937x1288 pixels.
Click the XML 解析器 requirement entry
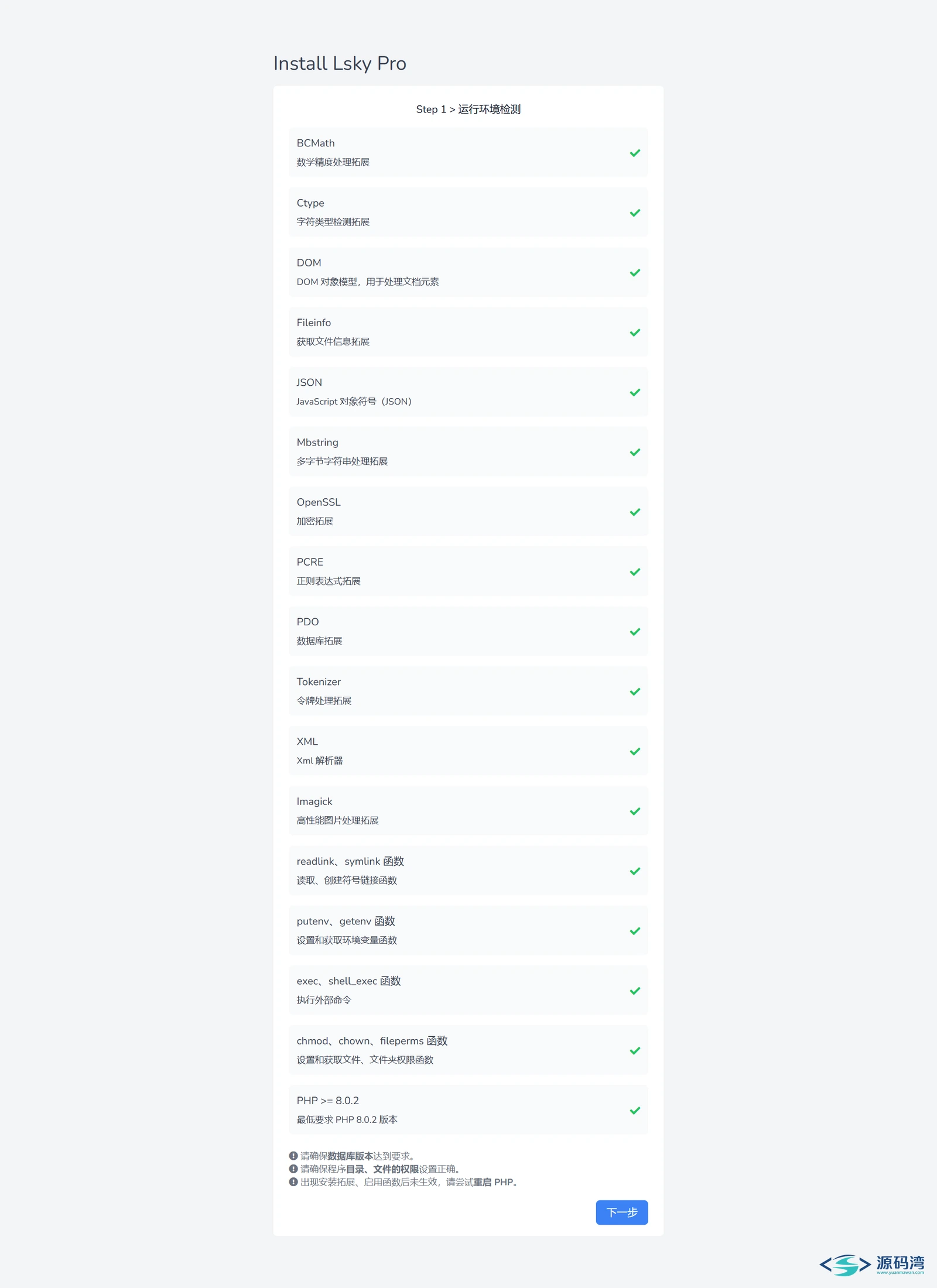pyautogui.click(x=468, y=751)
